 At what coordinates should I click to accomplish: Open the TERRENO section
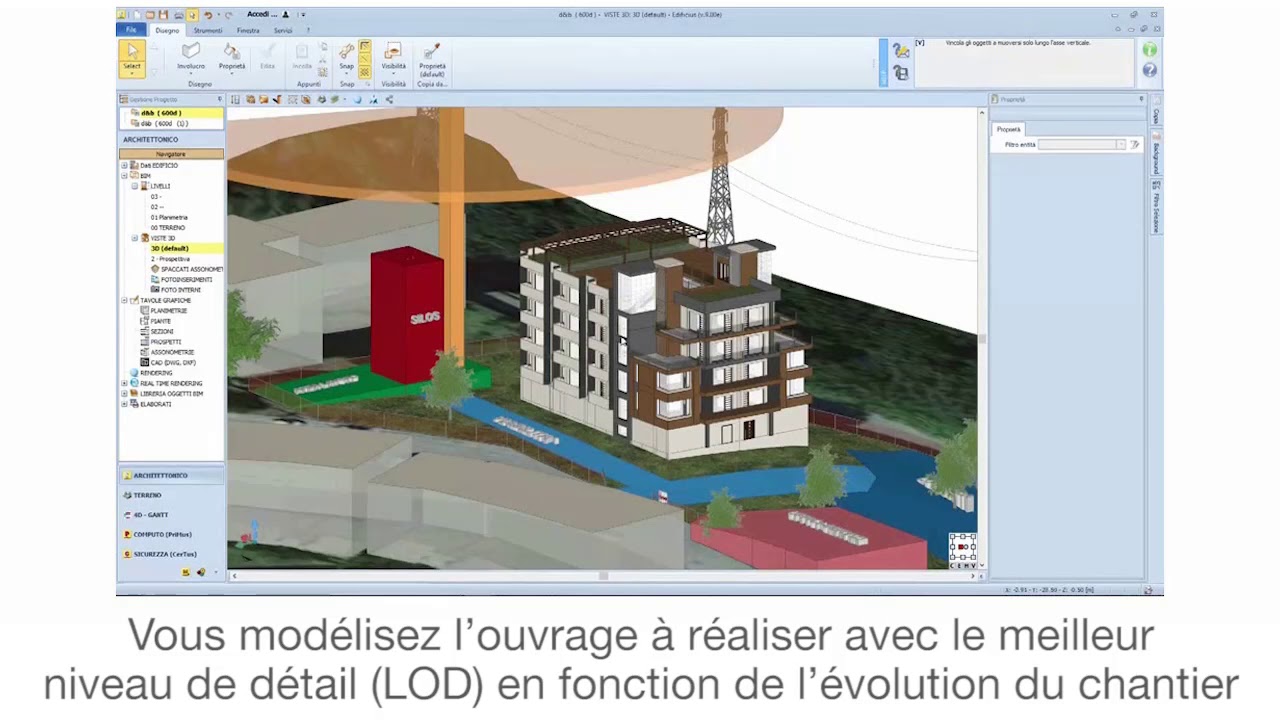171,495
